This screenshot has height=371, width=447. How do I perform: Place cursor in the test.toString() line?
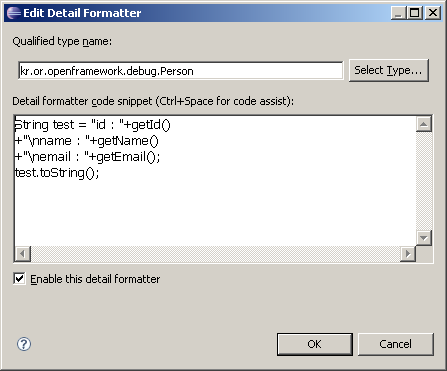(57, 173)
